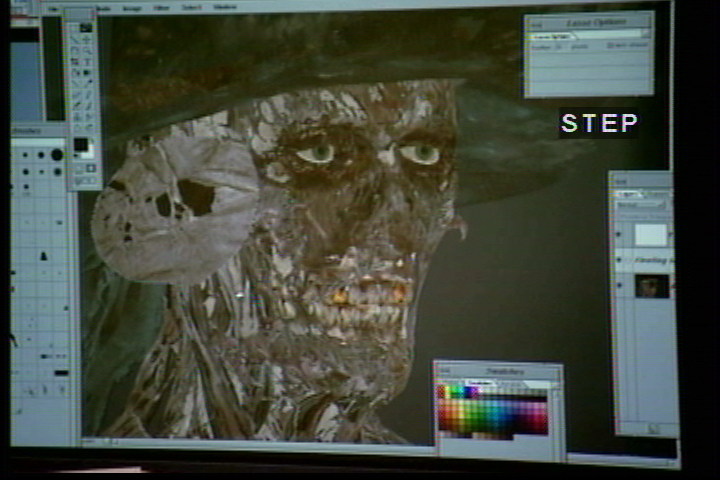Choose the smallest hard brush in the first row
The width and height of the screenshot is (720, 480).
[25, 155]
